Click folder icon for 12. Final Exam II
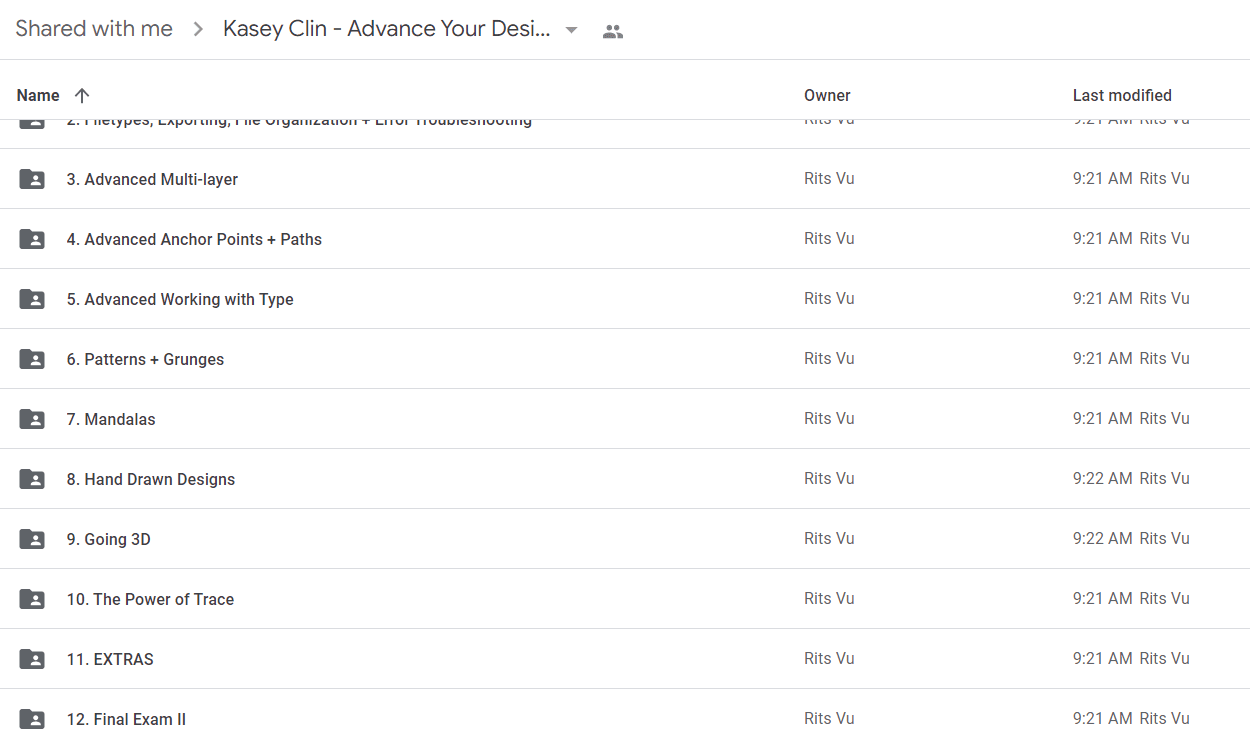 32,719
